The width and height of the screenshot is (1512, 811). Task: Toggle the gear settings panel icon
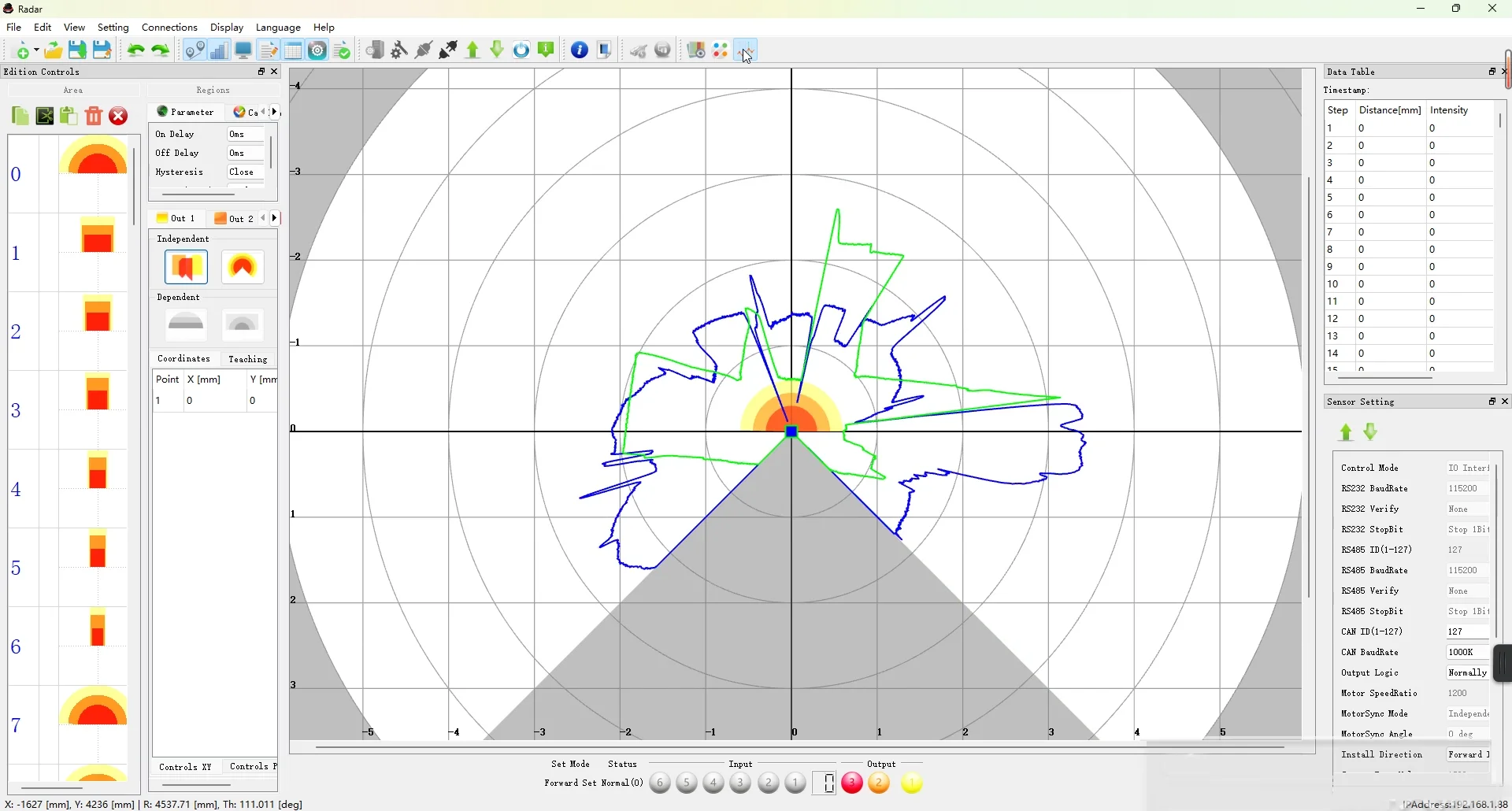pos(317,50)
